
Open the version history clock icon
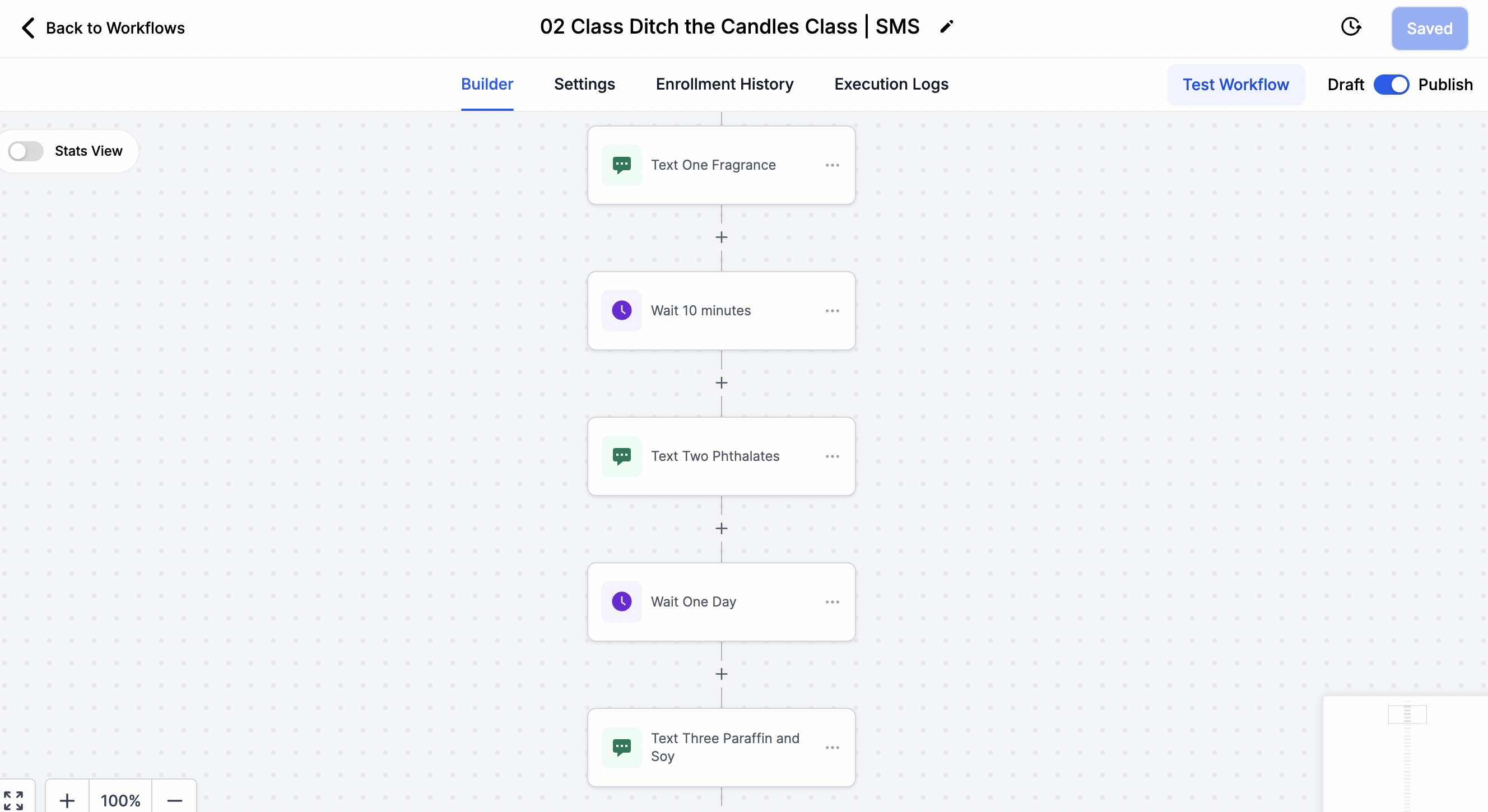click(1351, 26)
